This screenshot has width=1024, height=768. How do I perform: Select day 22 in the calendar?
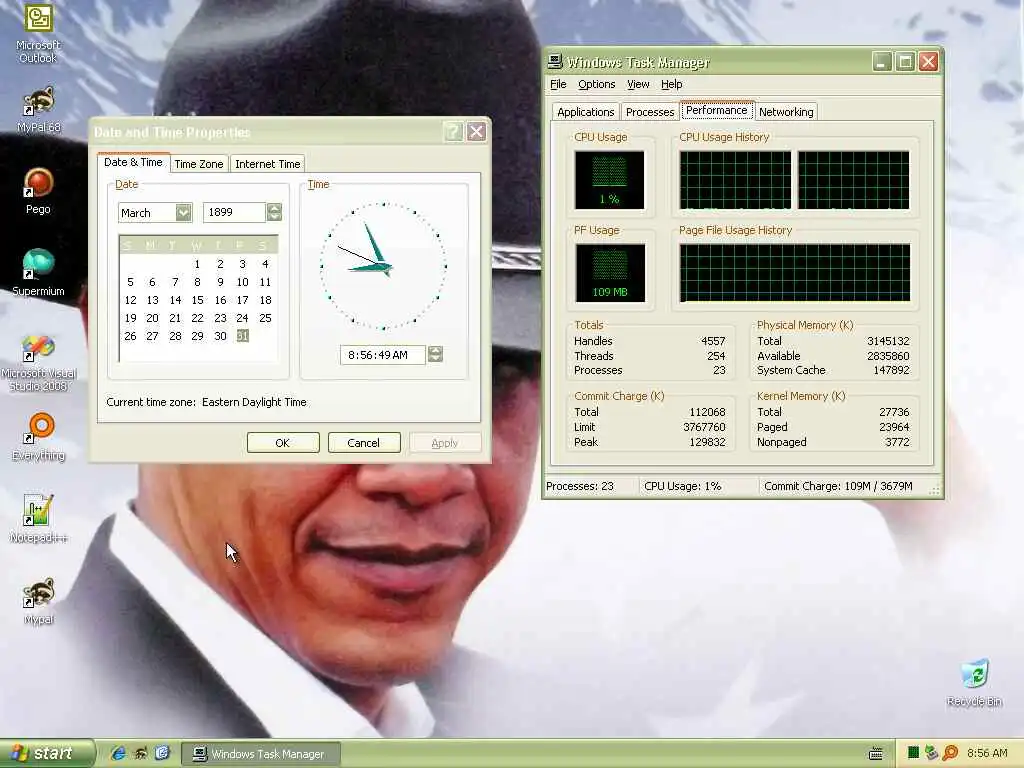click(x=197, y=318)
